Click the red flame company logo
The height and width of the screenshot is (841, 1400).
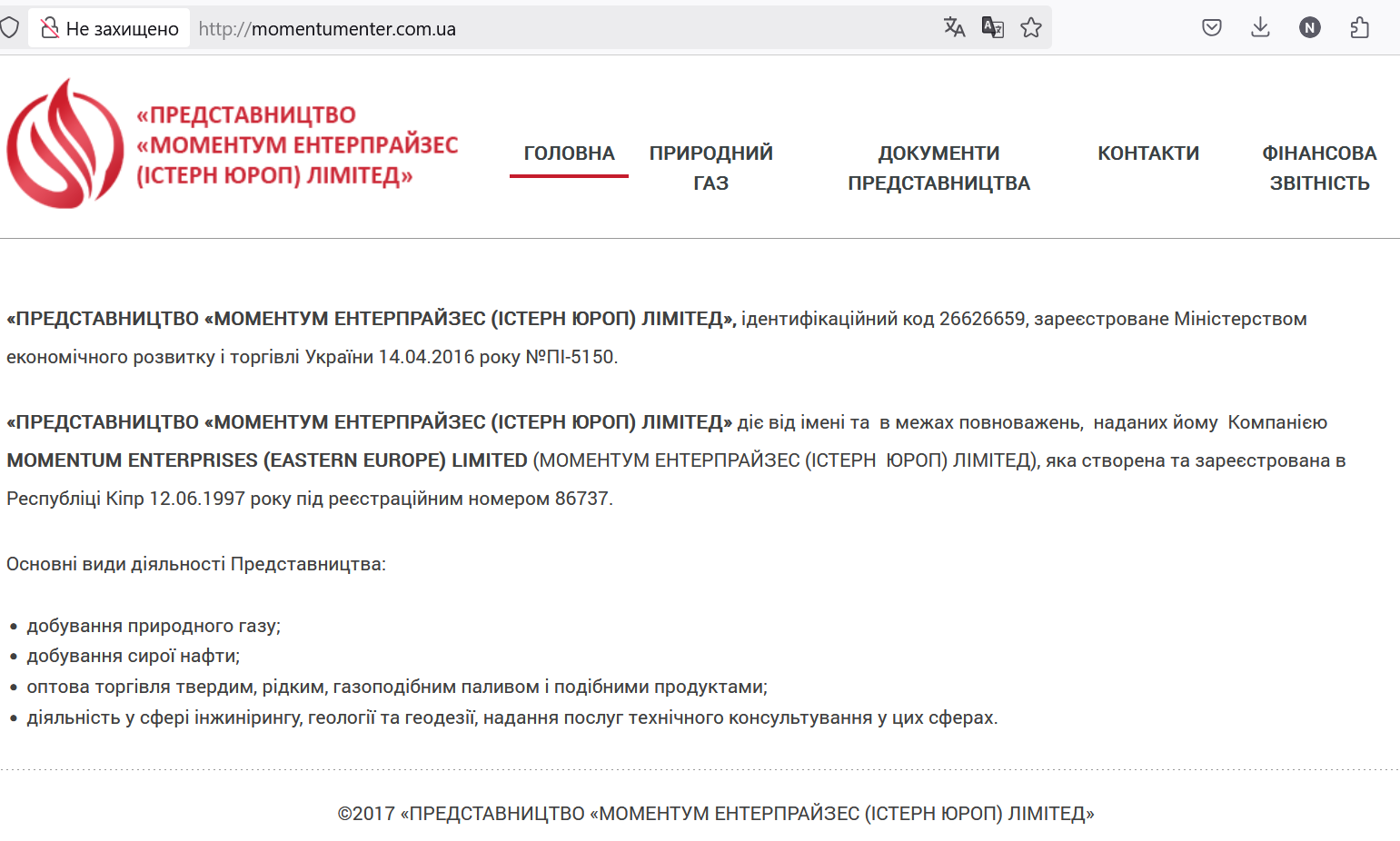(65, 143)
